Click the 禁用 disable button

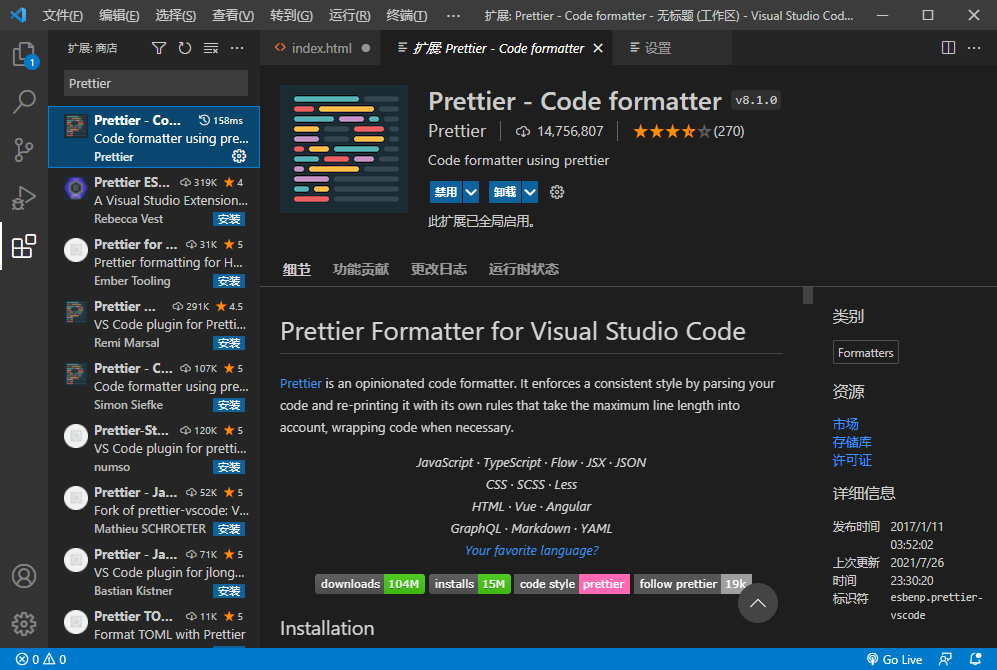tap(446, 192)
